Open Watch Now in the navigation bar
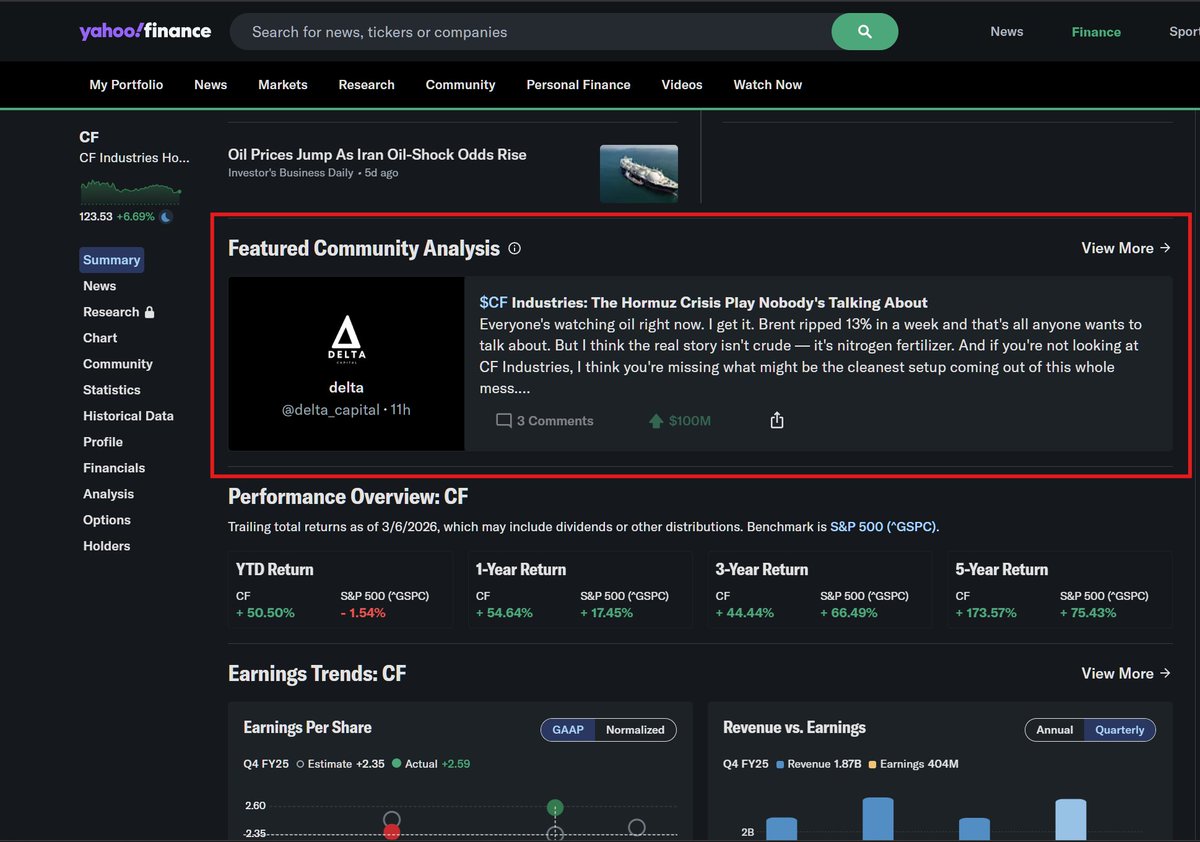This screenshot has height=842, width=1200. click(767, 85)
